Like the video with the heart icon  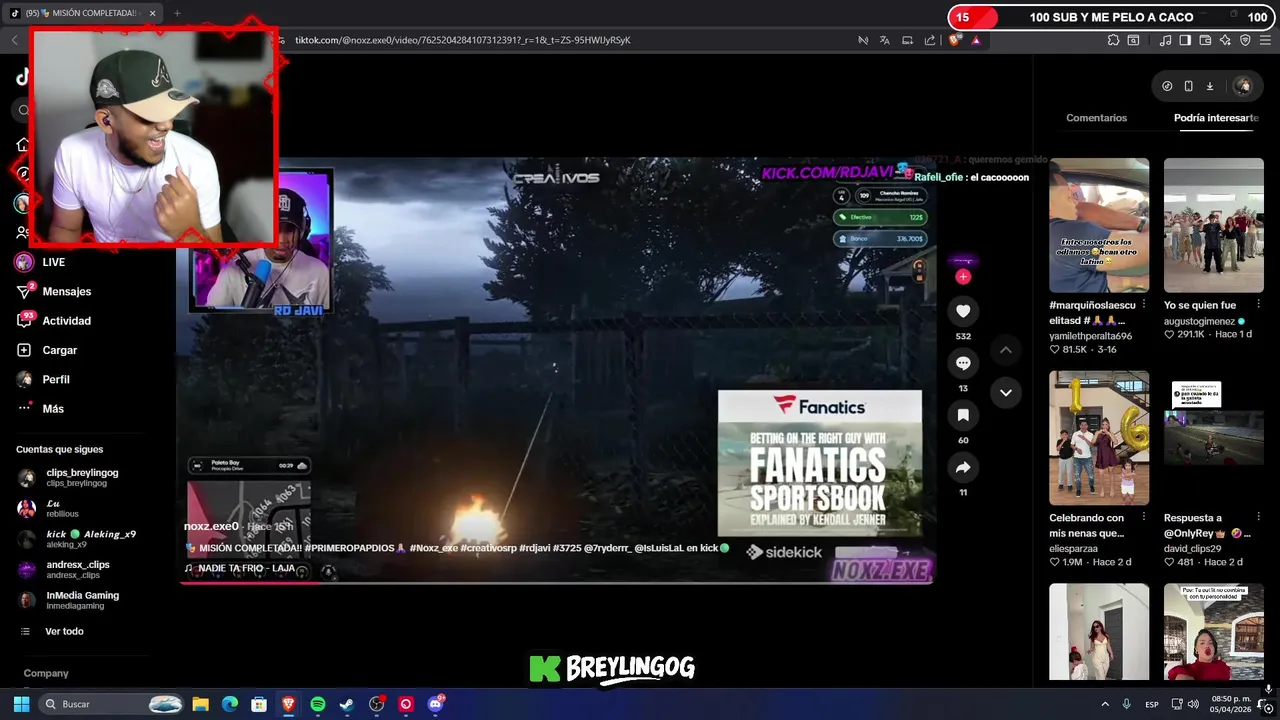click(x=963, y=311)
